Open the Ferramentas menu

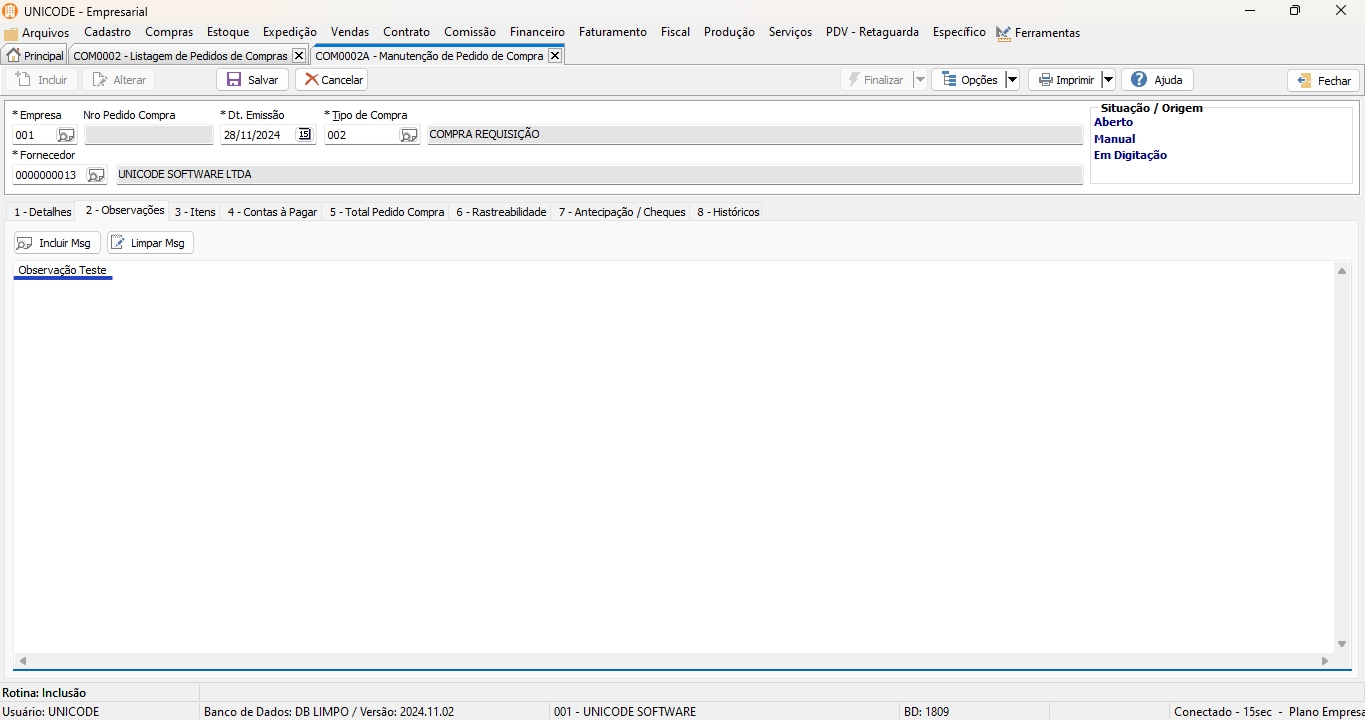tap(1046, 33)
